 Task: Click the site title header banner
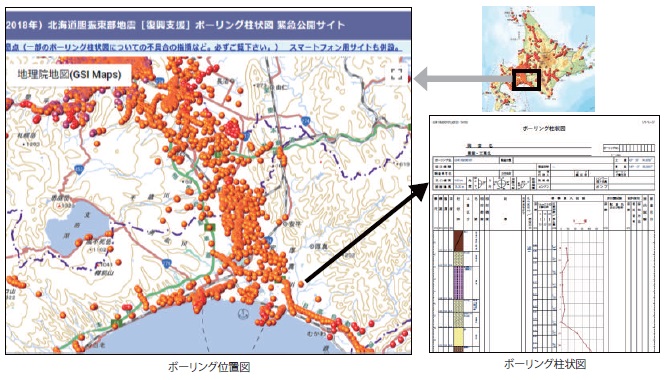click(208, 25)
